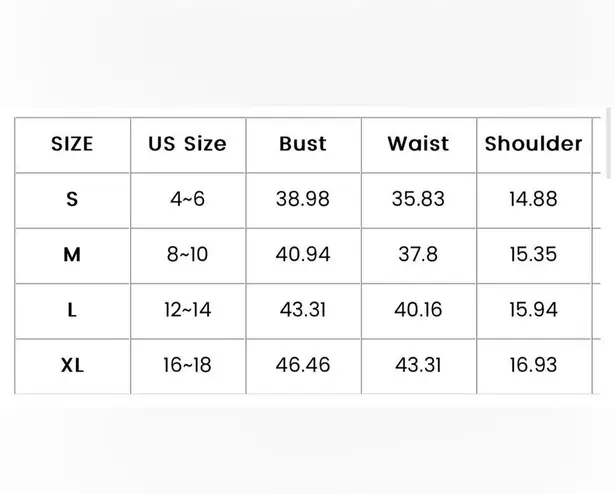Click bust value 40.94

303,255
